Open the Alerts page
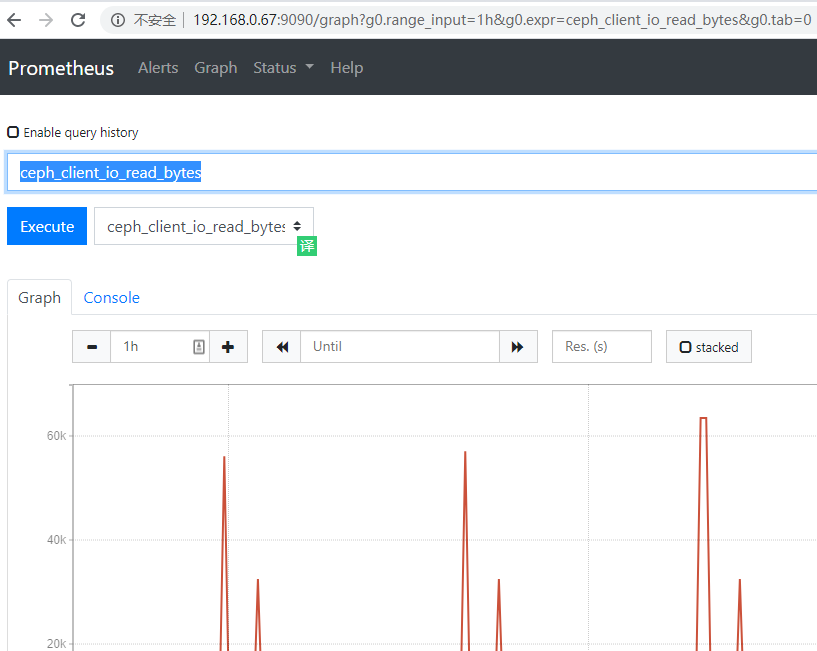This screenshot has width=817, height=651. (158, 68)
